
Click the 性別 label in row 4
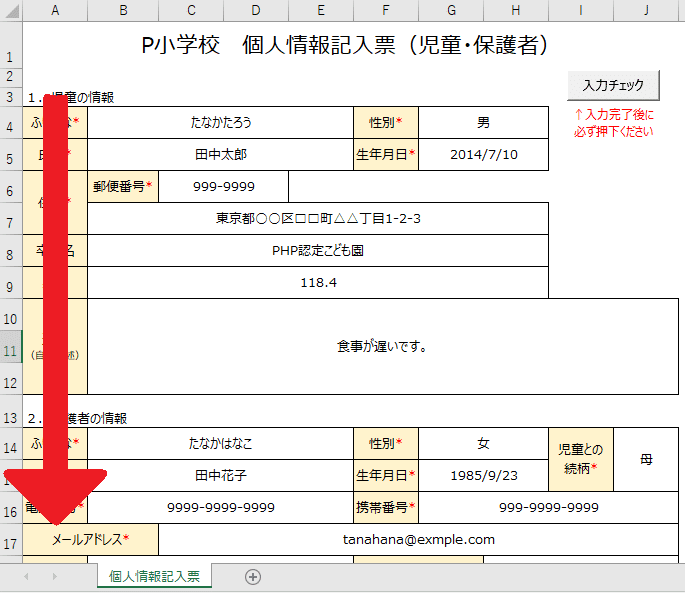pos(386,122)
